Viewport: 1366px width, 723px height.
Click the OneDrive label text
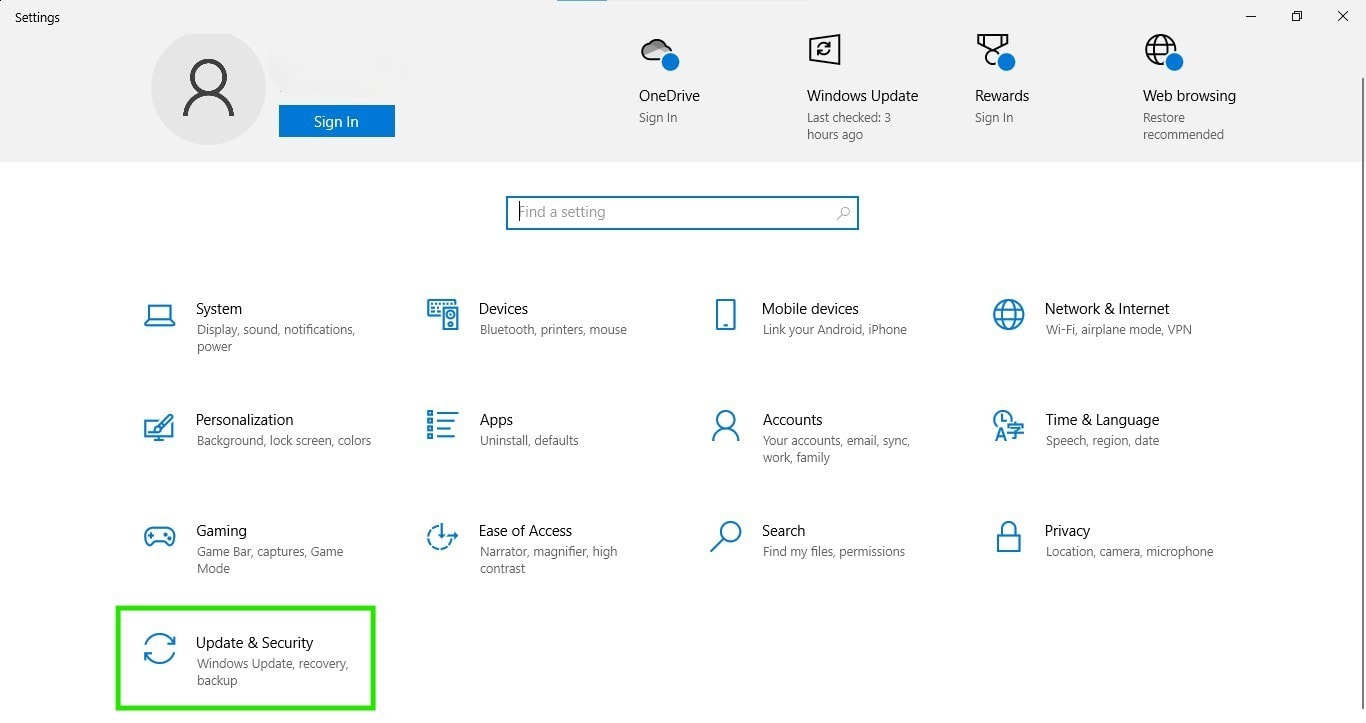click(x=669, y=96)
